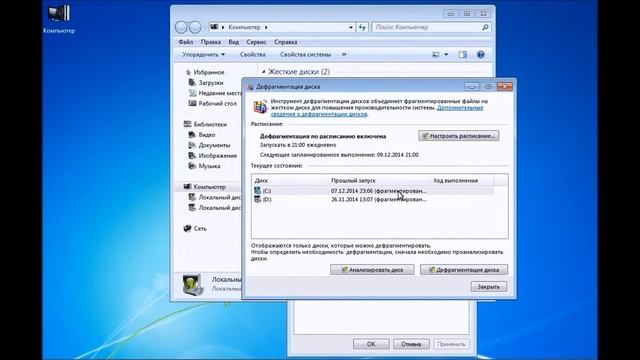Show more toolbar commands chevron
640x360 pixels.
[x=344, y=54]
